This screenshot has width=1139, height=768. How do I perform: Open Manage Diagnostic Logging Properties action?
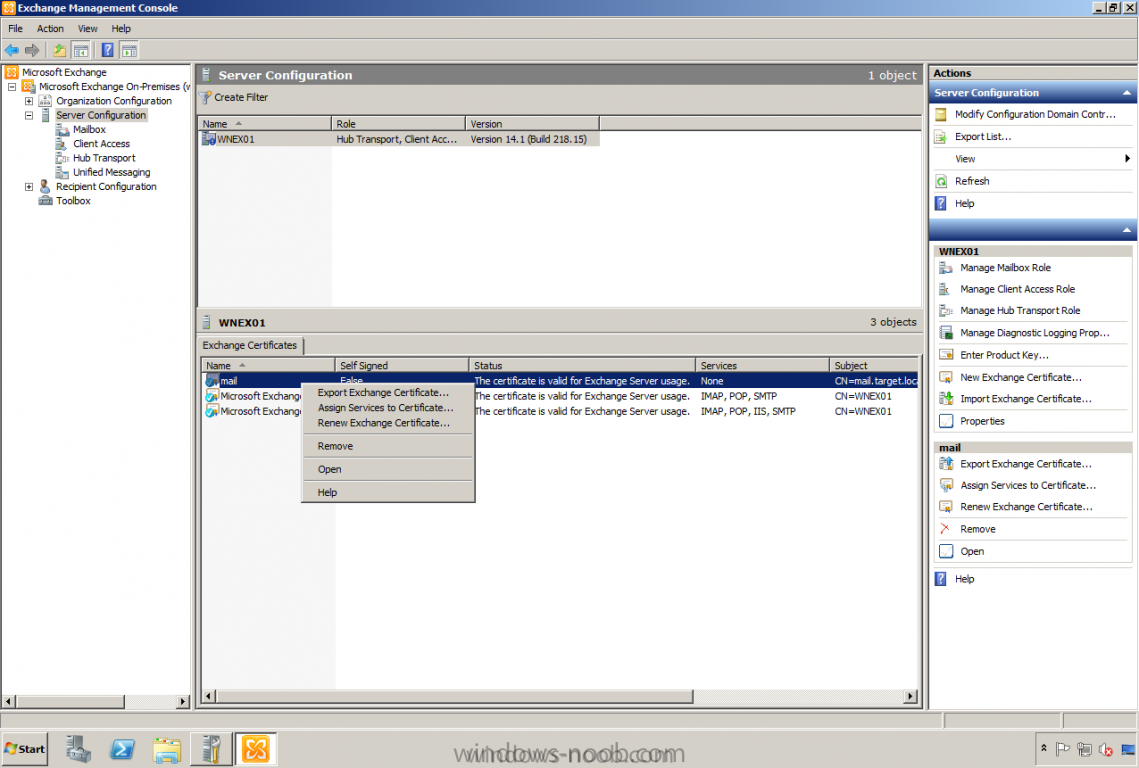[1034, 333]
